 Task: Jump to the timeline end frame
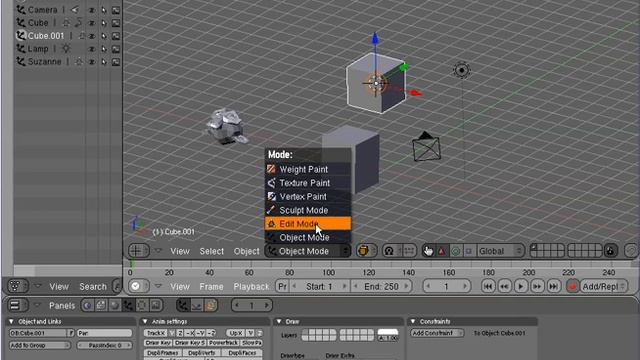coord(553,287)
